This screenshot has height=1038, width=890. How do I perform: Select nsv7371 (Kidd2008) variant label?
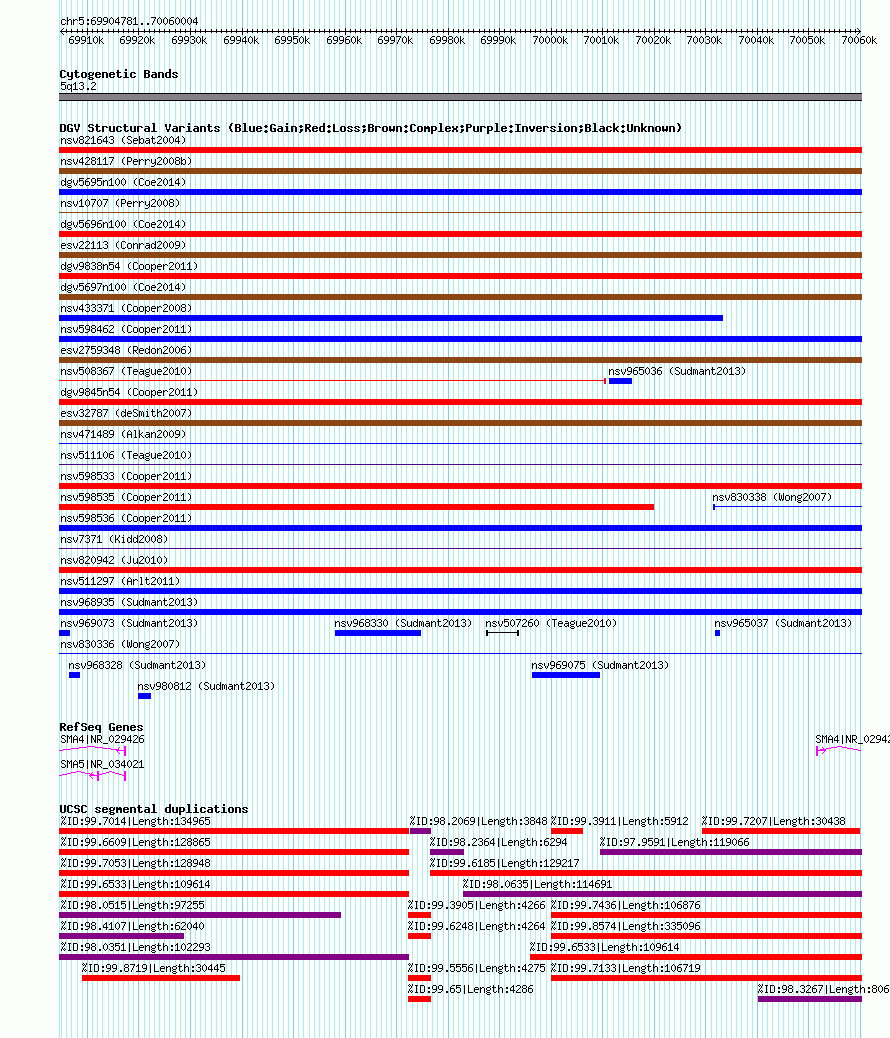click(x=114, y=540)
